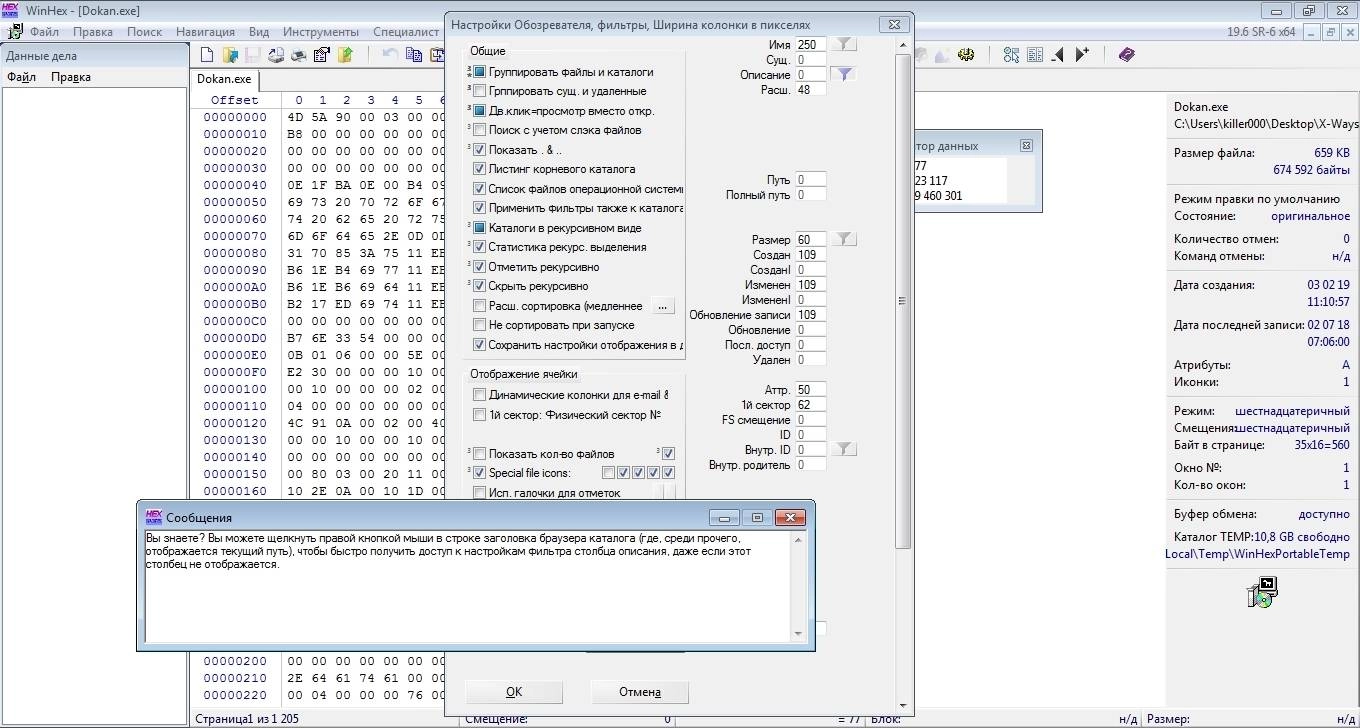Screen dimensions: 1360x728
Task: Uncheck Special file icons checkbox
Action: [479, 473]
